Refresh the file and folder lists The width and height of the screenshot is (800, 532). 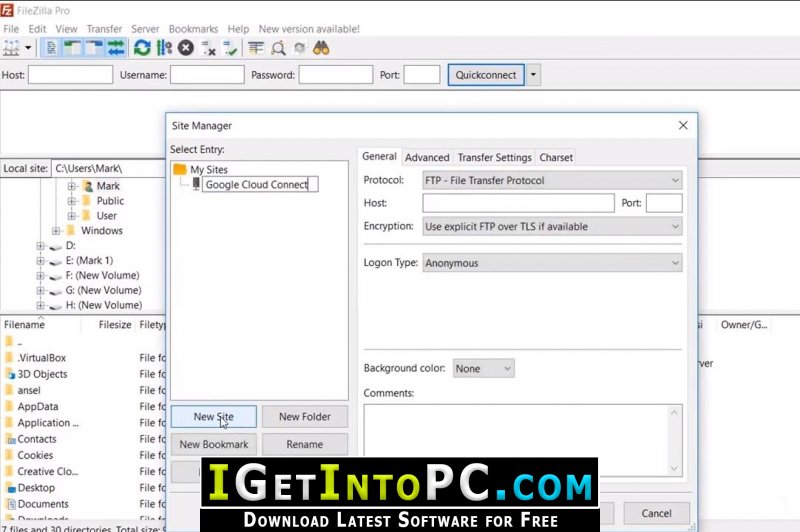click(x=142, y=48)
